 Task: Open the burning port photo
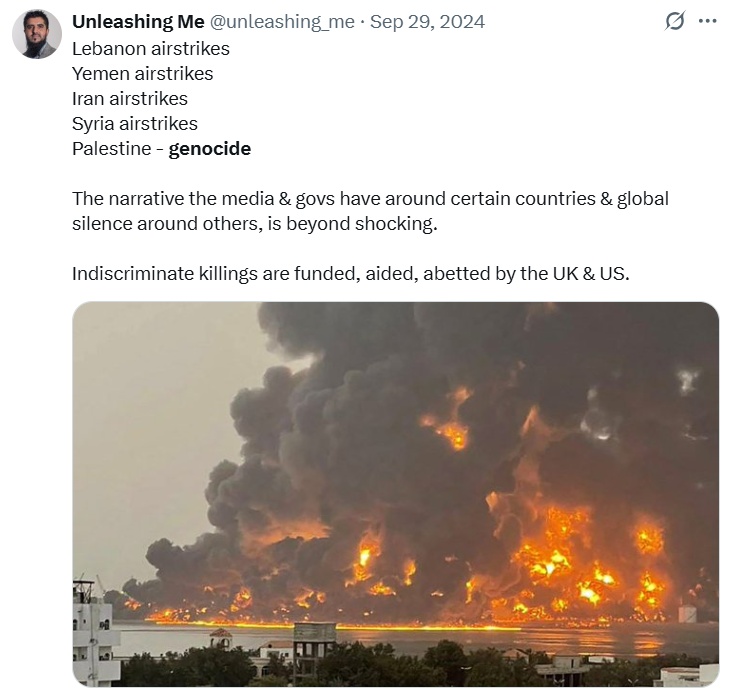point(395,494)
